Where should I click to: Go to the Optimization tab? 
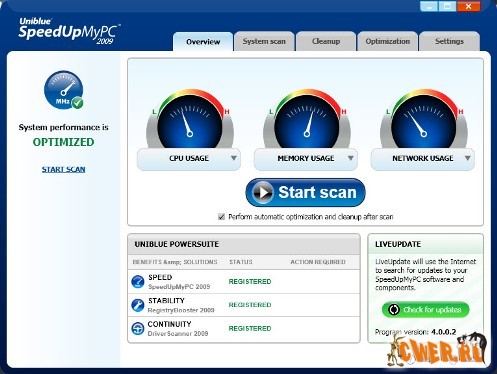387,41
